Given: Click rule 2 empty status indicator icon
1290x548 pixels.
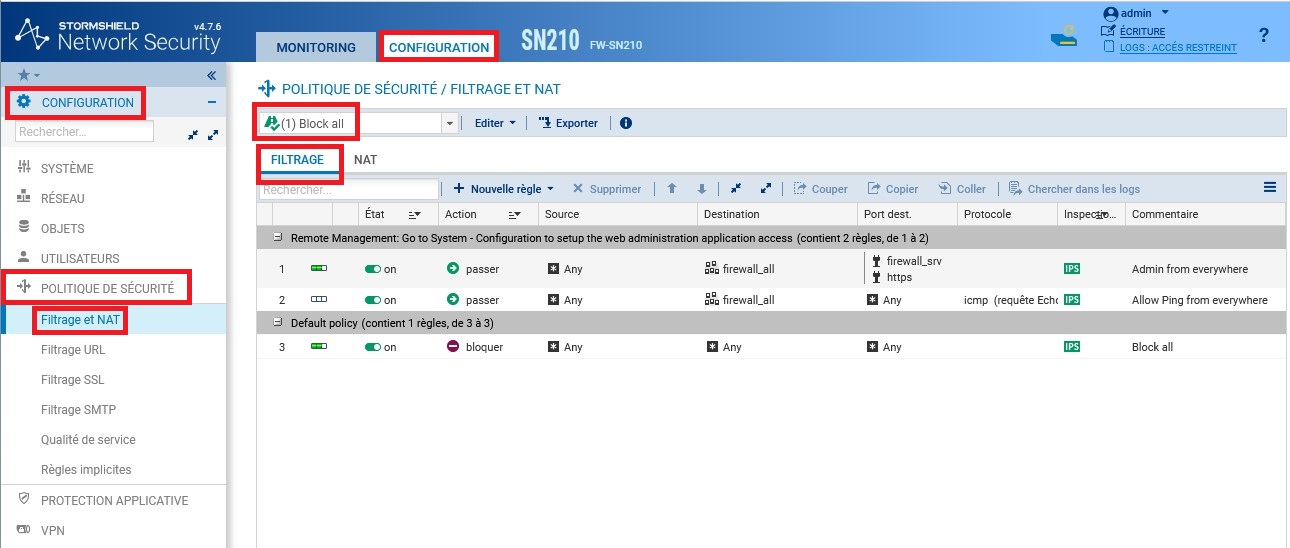Looking at the screenshot, I should click(319, 300).
